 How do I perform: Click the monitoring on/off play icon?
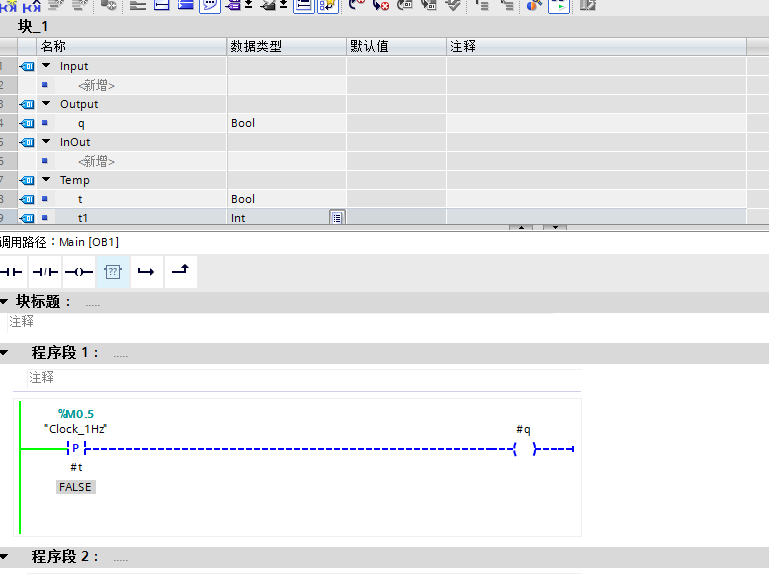tap(559, 6)
